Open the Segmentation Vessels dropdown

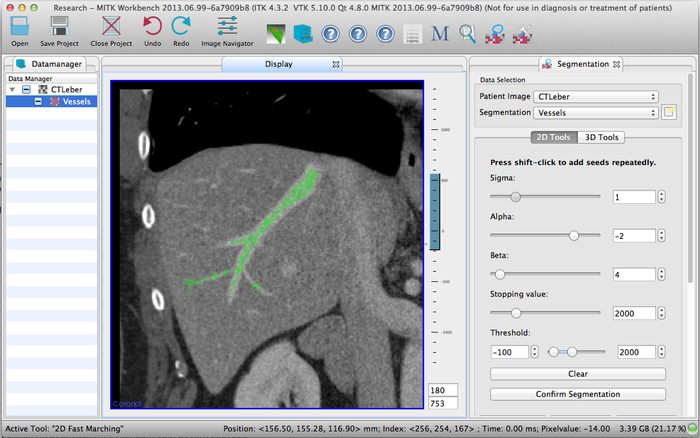596,113
